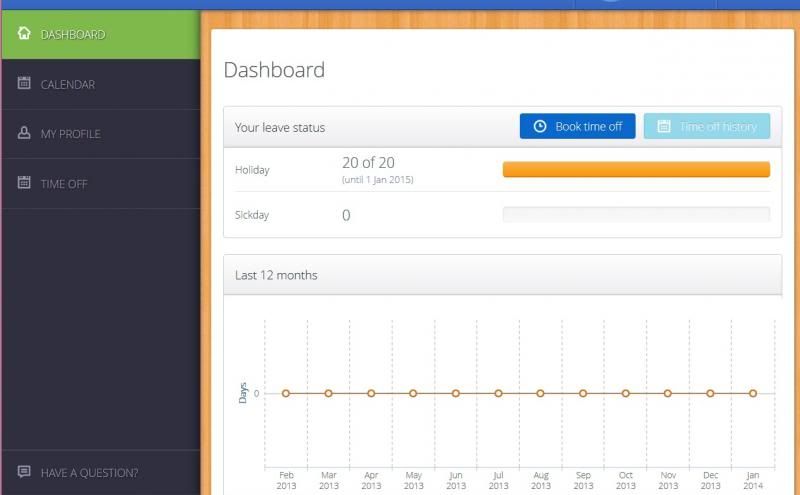Click the 'Jan 2014' axis label
Image resolution: width=800 pixels, height=495 pixels.
click(753, 481)
